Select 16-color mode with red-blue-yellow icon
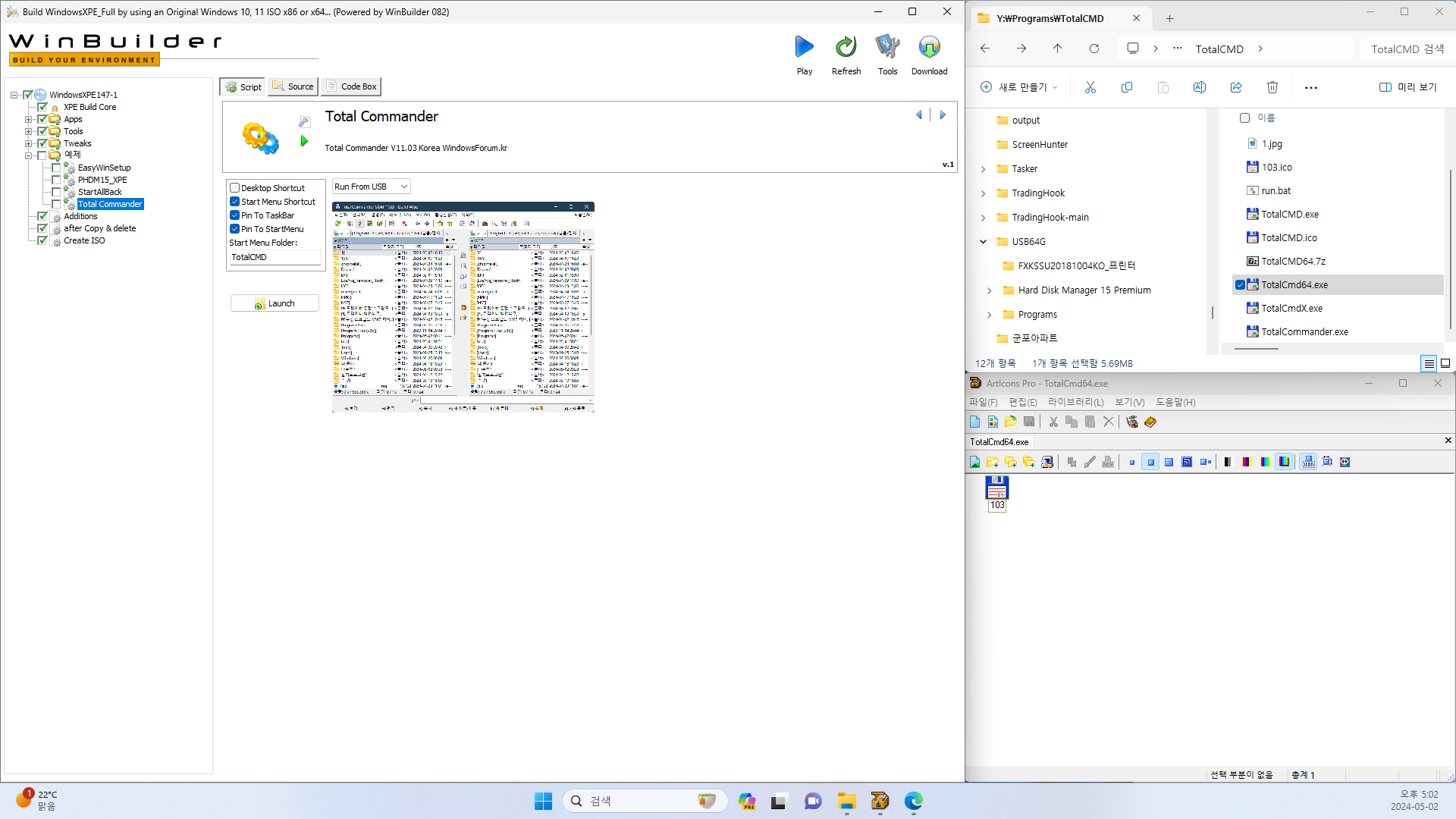 (x=1246, y=462)
